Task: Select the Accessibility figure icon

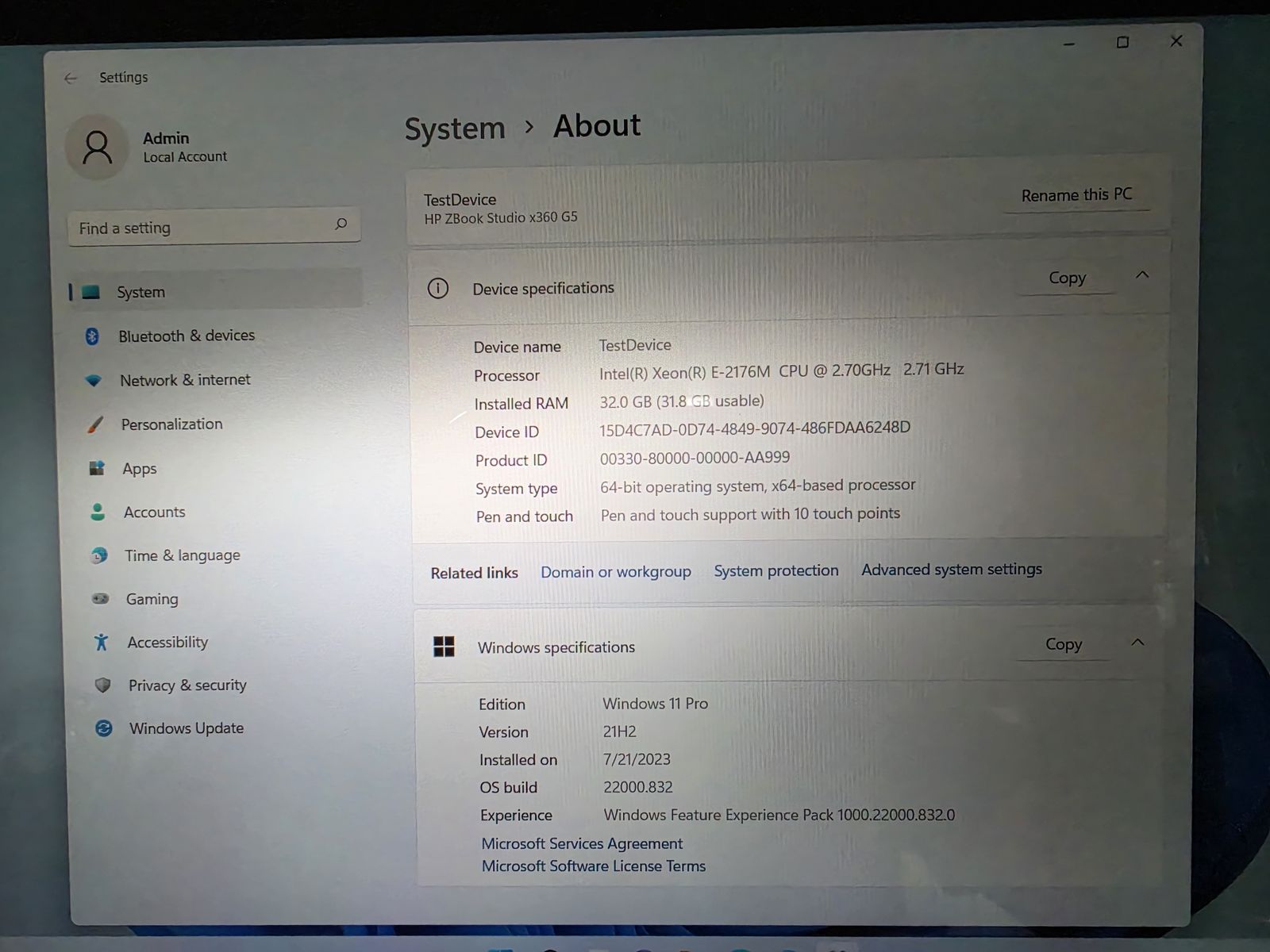Action: click(101, 642)
